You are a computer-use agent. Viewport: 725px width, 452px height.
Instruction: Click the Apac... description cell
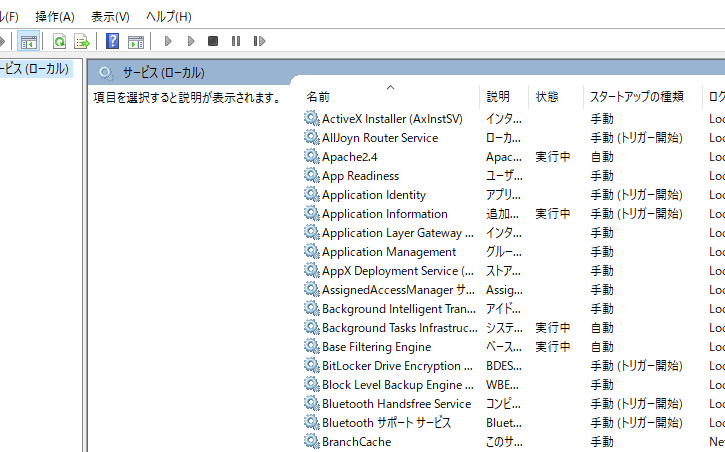[504, 157]
